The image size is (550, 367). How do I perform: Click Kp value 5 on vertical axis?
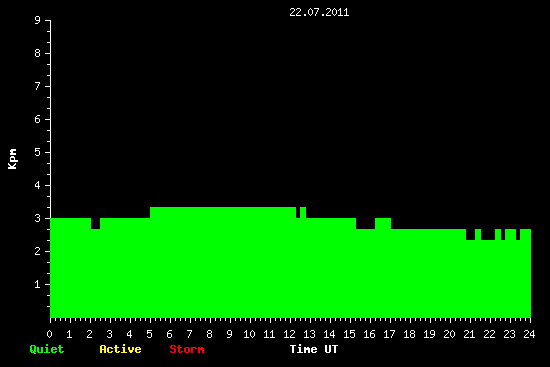pyautogui.click(x=38, y=152)
